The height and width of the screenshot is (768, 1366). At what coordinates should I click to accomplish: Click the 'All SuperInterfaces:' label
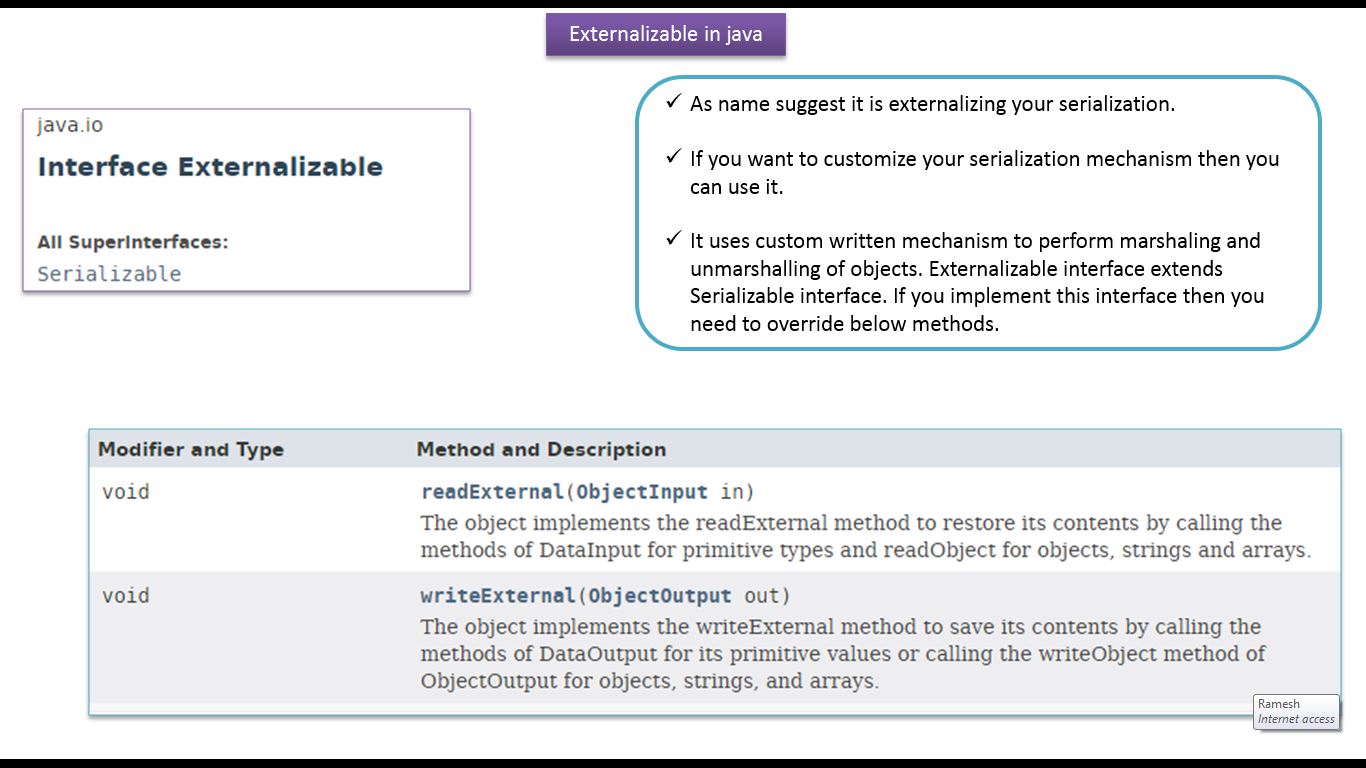pyautogui.click(x=133, y=242)
